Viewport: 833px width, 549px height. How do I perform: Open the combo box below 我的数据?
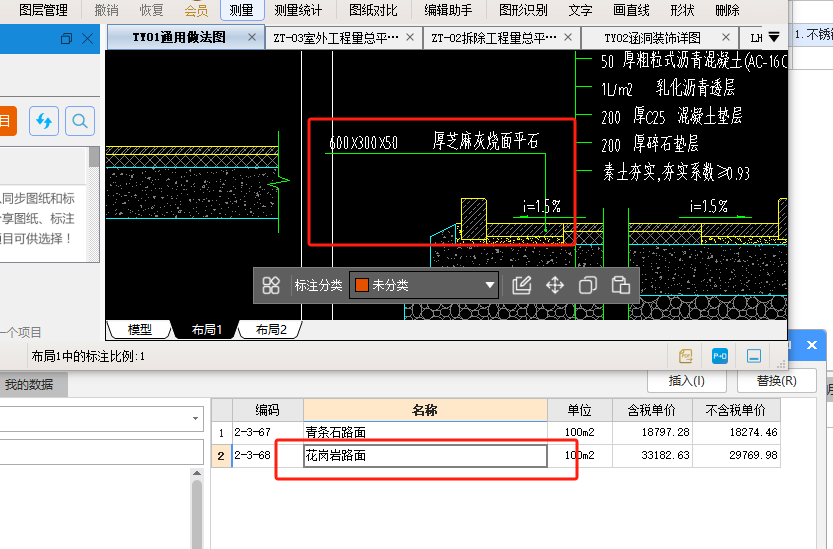coord(101,419)
